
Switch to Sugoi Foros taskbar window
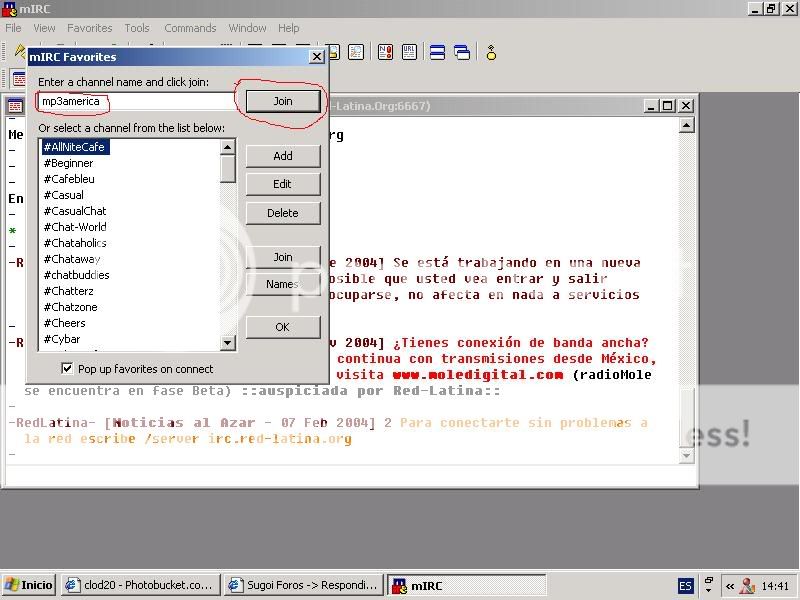[x=304, y=585]
